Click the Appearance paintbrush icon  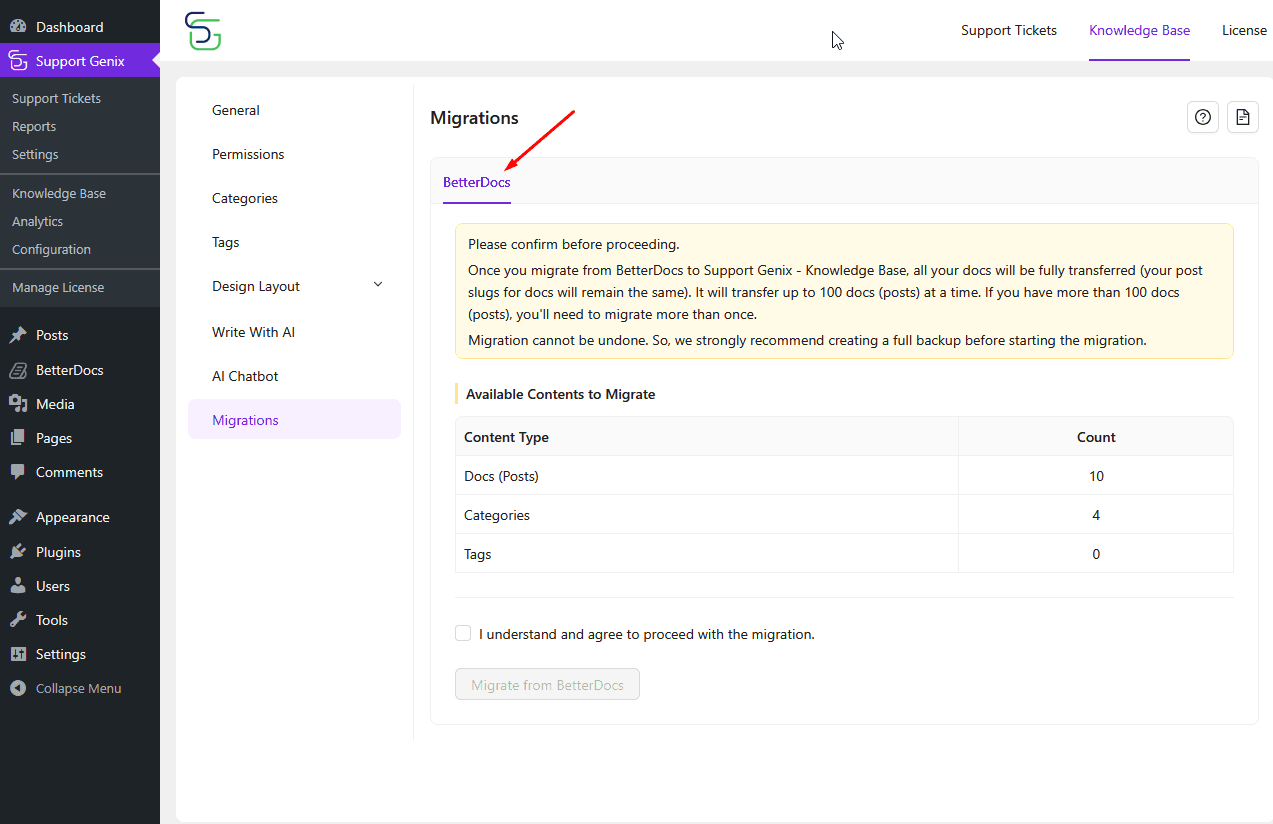coord(18,517)
